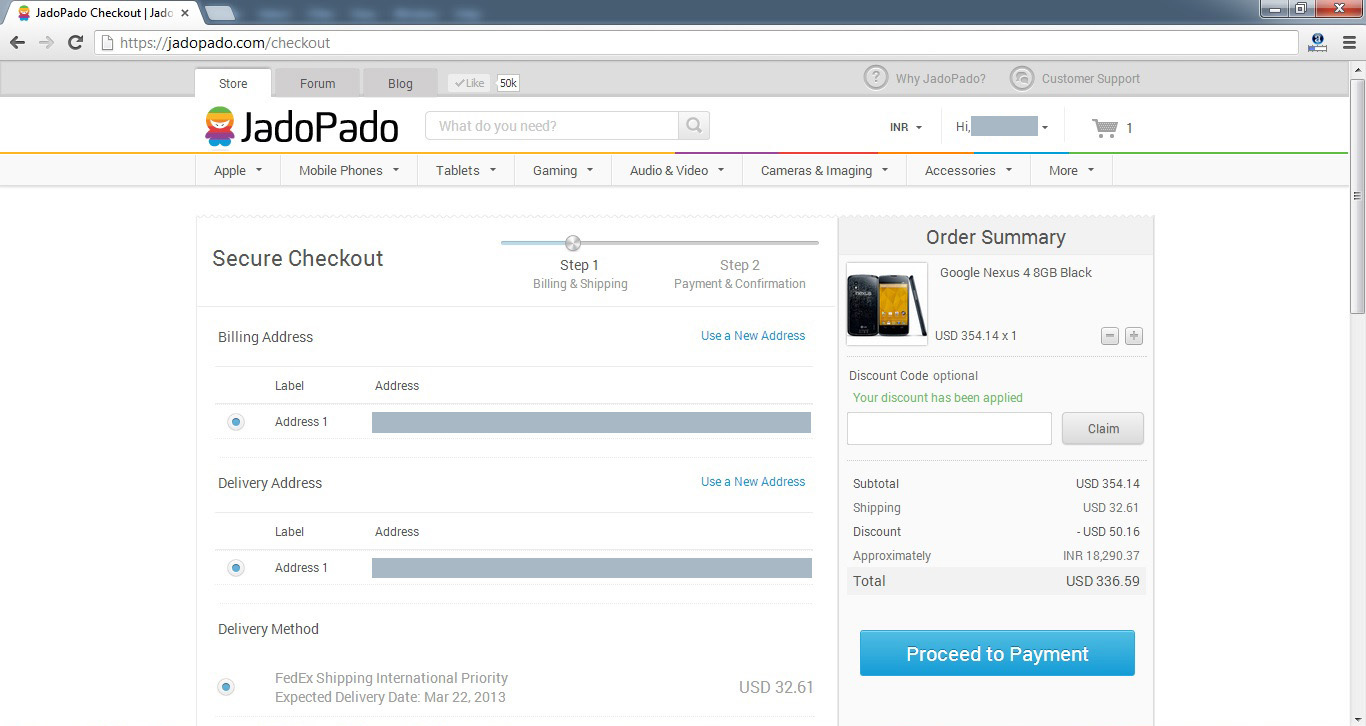Click Expected Delivery Date: Mar 22, 2013

(x=390, y=697)
